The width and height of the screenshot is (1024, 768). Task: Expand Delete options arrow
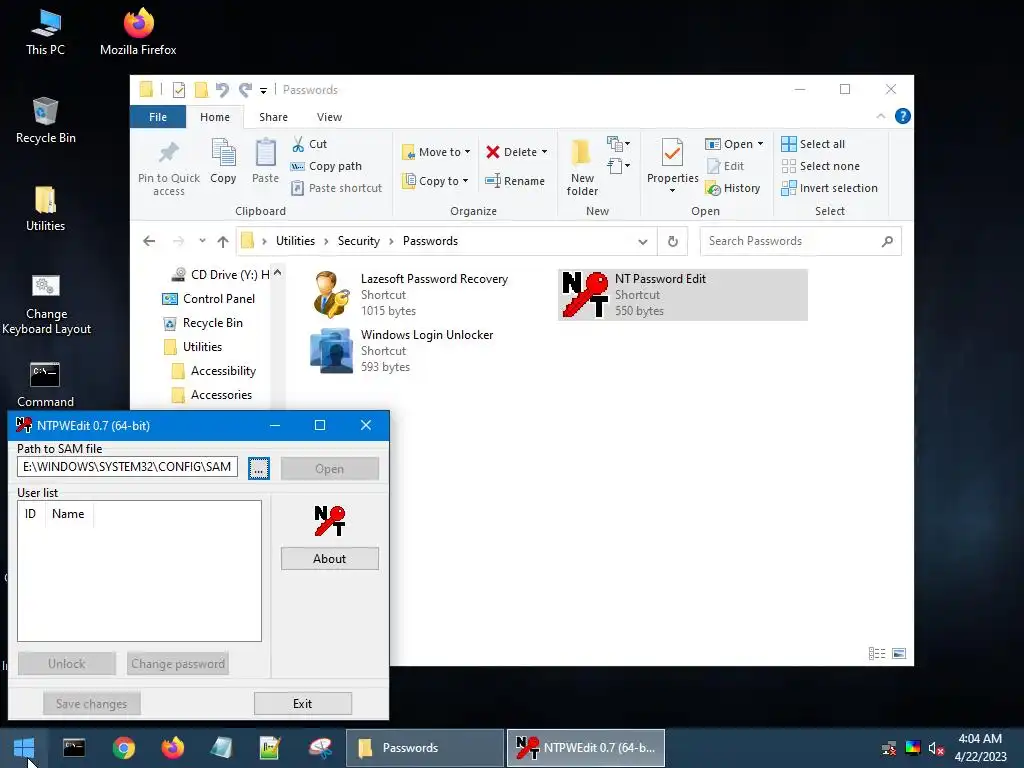pyautogui.click(x=544, y=152)
